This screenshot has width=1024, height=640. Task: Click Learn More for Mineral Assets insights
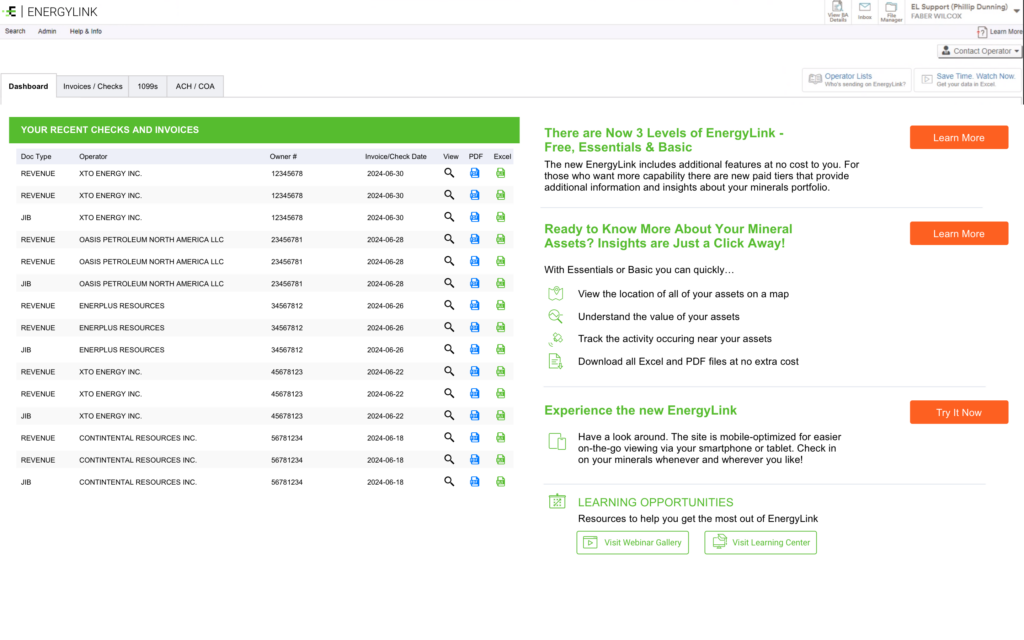tap(959, 234)
